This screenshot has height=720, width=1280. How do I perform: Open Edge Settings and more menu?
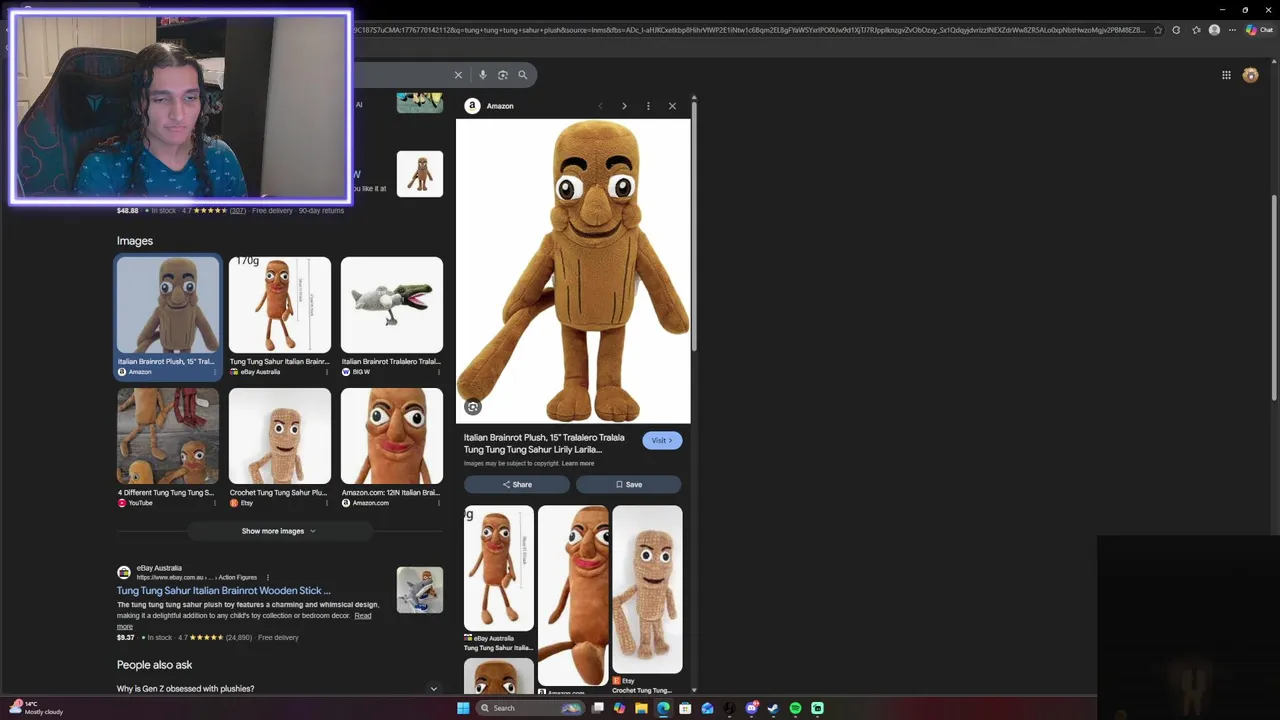tap(1232, 30)
